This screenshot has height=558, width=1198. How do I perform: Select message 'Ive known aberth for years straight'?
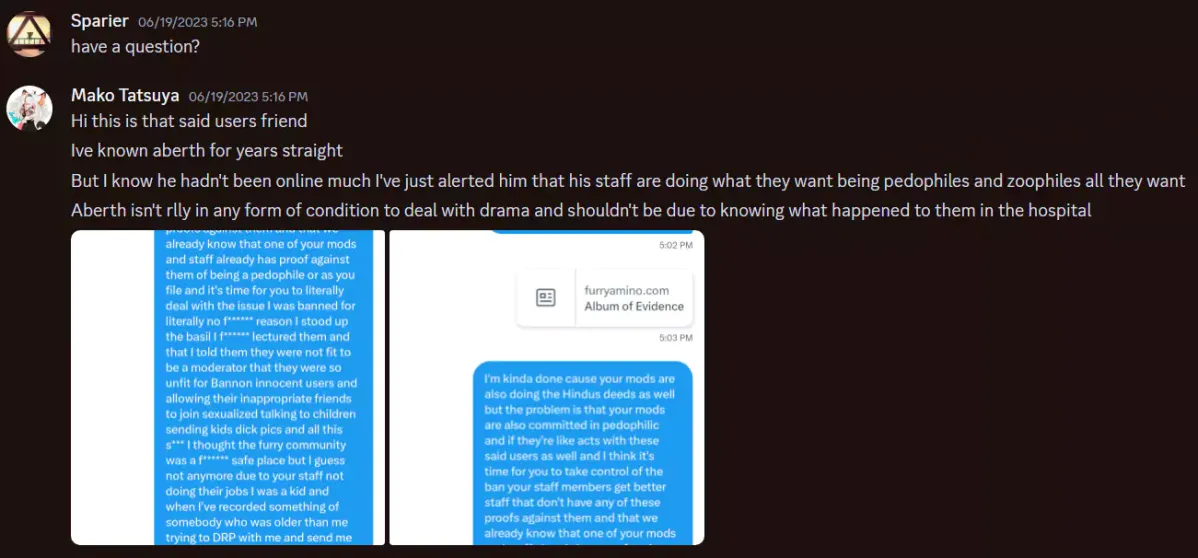click(x=206, y=151)
